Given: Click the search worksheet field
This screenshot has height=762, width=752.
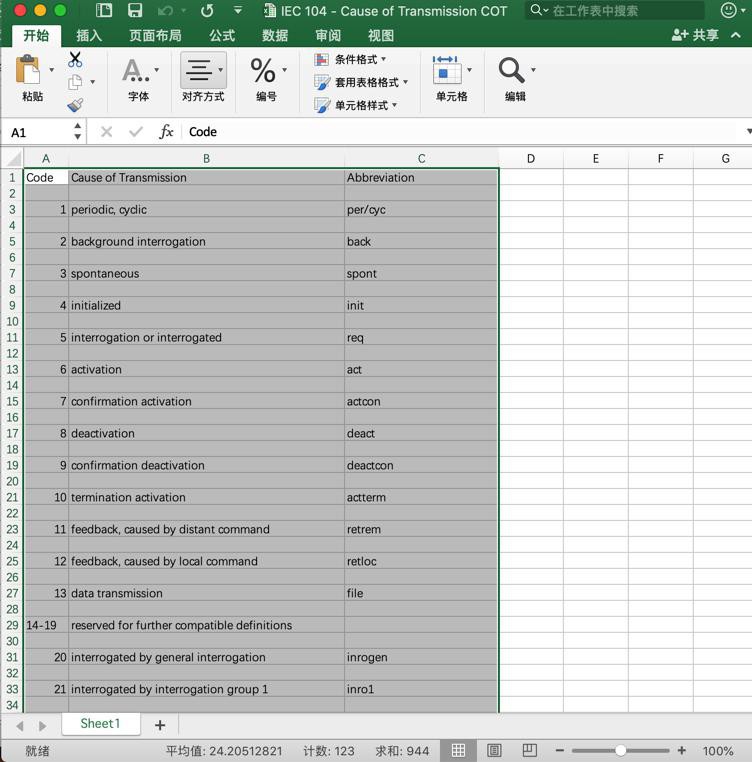Looking at the screenshot, I should pyautogui.click(x=615, y=10).
